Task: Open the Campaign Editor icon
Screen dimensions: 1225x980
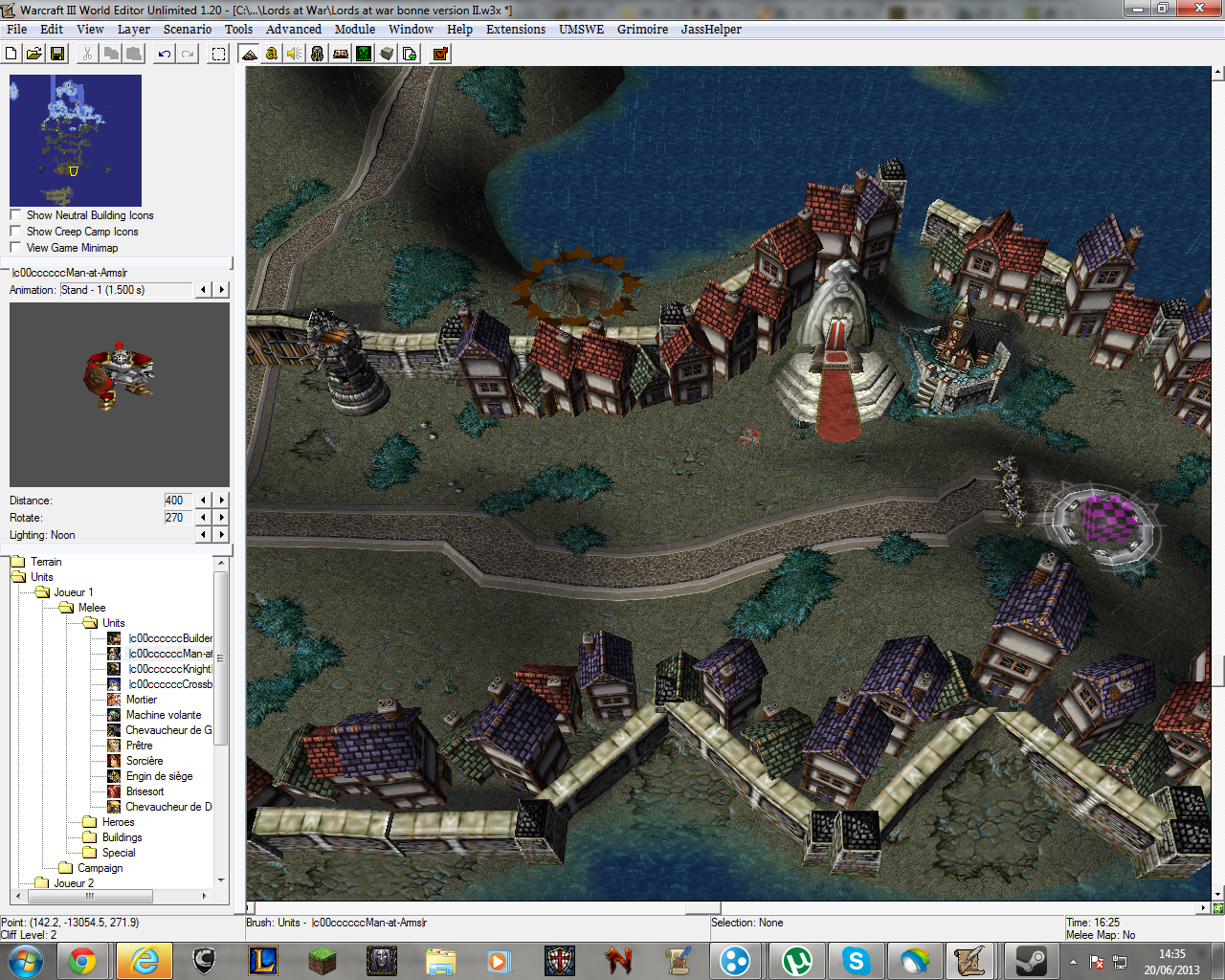Action: point(341,54)
